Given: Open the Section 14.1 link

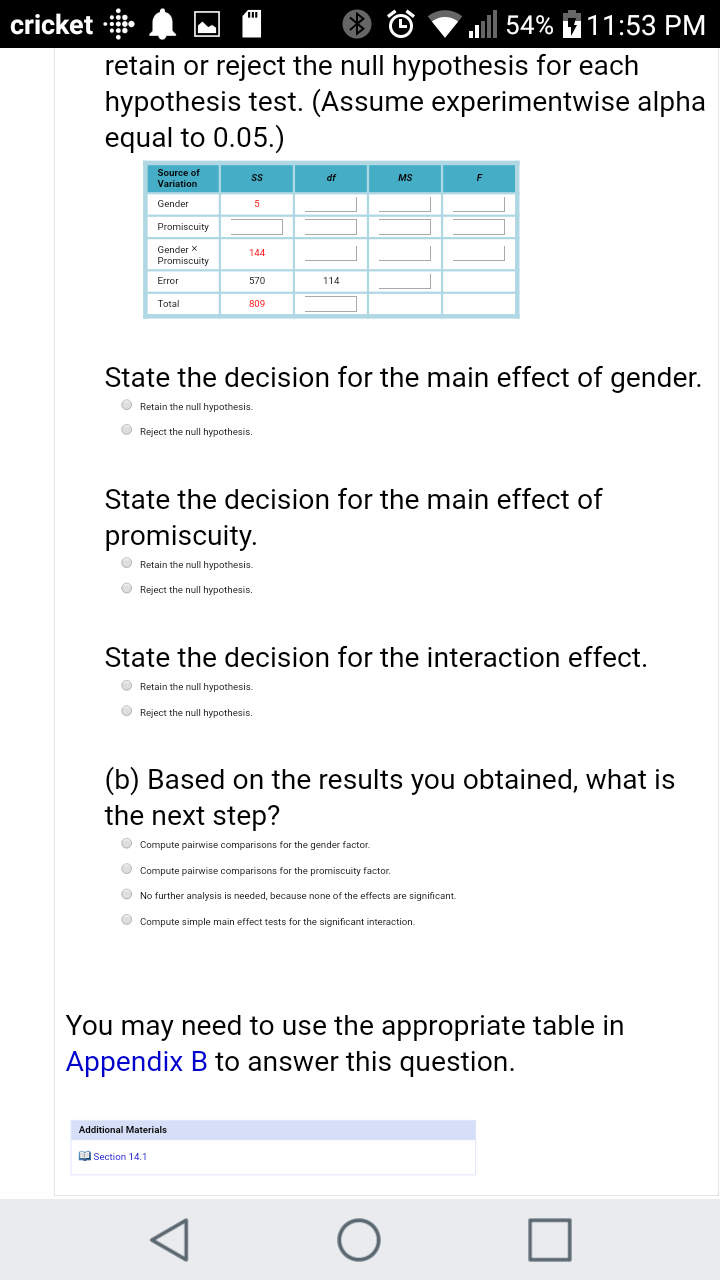Looking at the screenshot, I should tap(120, 1157).
